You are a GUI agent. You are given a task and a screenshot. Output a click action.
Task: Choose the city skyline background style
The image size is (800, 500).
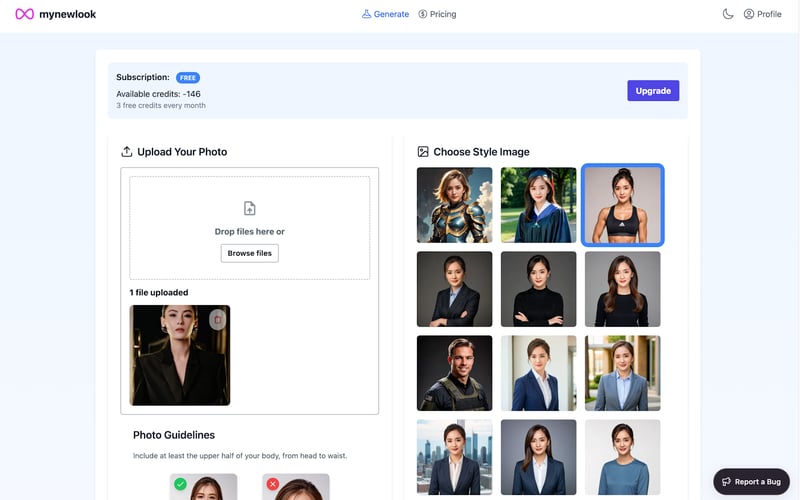pyautogui.click(x=455, y=457)
